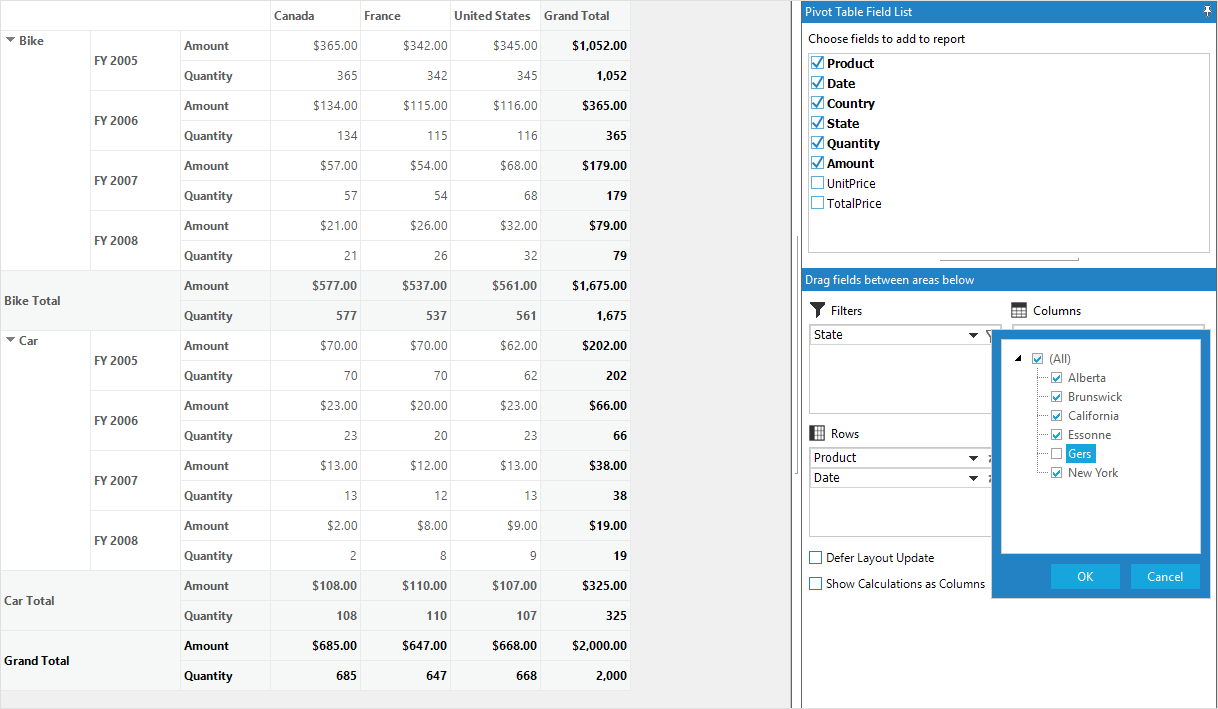Enable Show Calculations as Columns
The image size is (1218, 709).
click(815, 584)
